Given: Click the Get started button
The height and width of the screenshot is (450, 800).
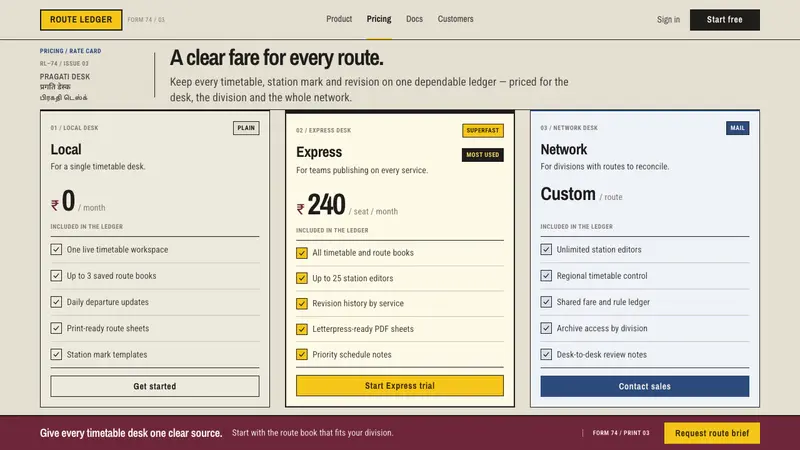Looking at the screenshot, I should 155,386.
